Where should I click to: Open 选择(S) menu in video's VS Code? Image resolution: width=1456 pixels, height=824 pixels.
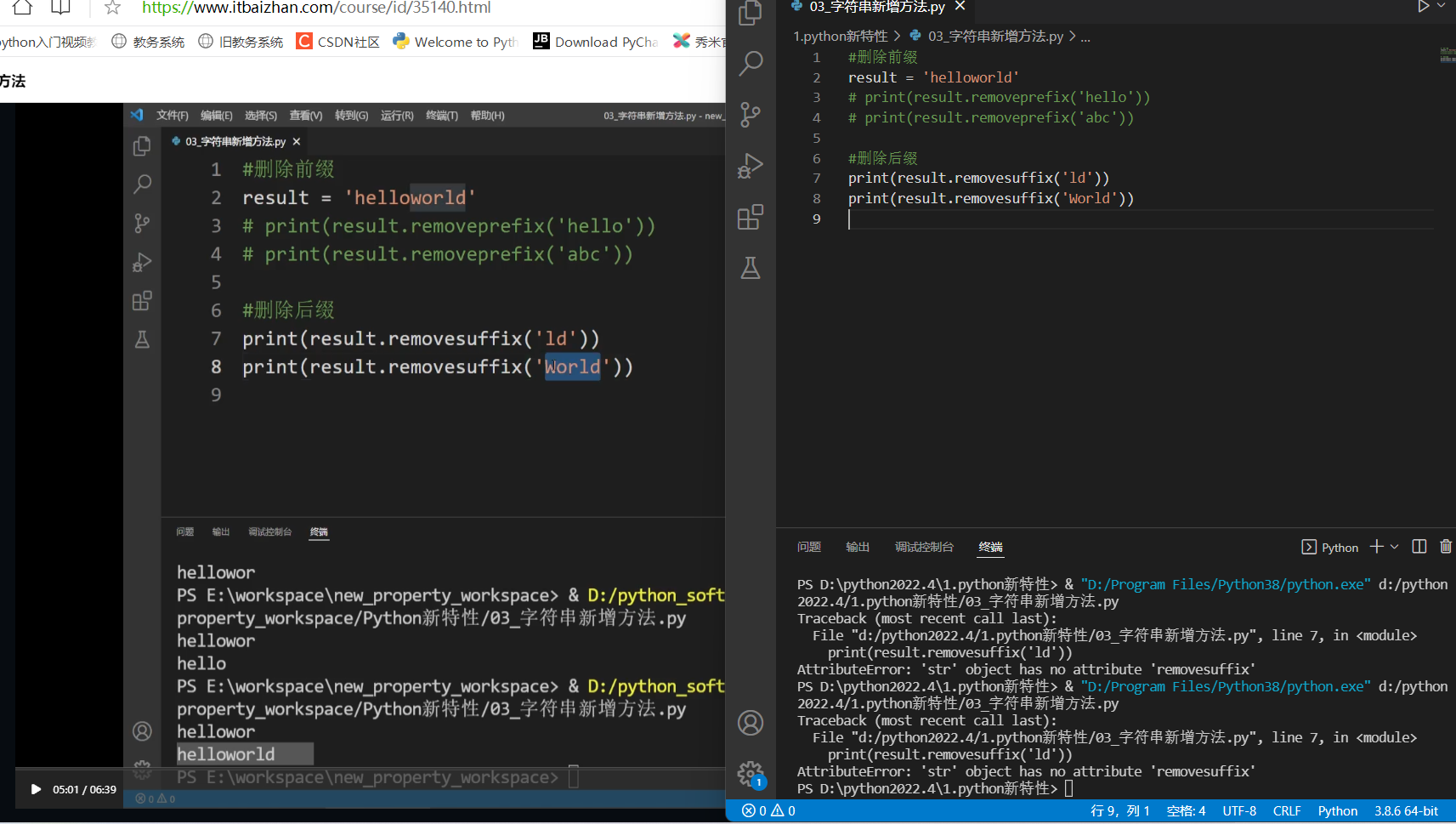pyautogui.click(x=261, y=116)
